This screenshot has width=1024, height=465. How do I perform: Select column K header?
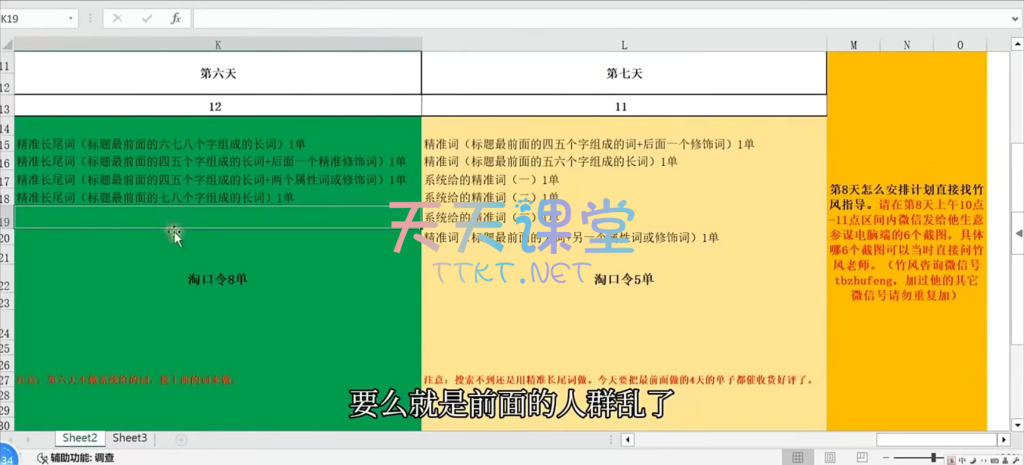pos(218,45)
